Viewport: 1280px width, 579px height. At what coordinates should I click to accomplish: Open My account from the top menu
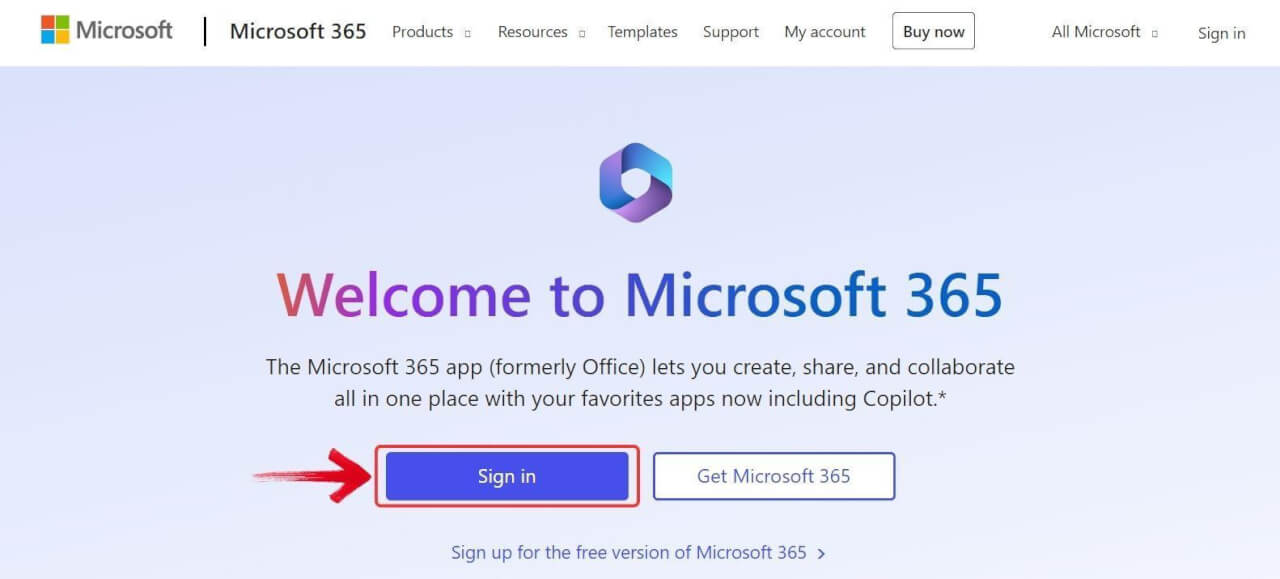click(824, 32)
